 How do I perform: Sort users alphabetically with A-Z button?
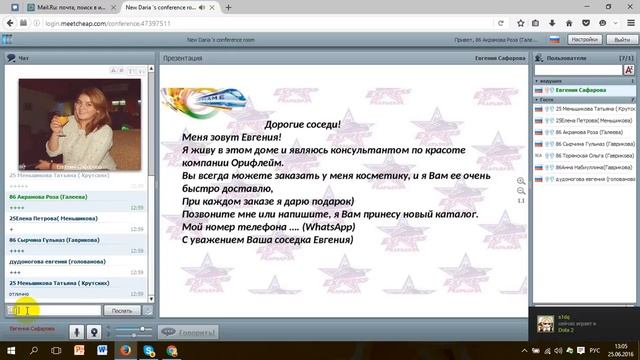point(629,70)
